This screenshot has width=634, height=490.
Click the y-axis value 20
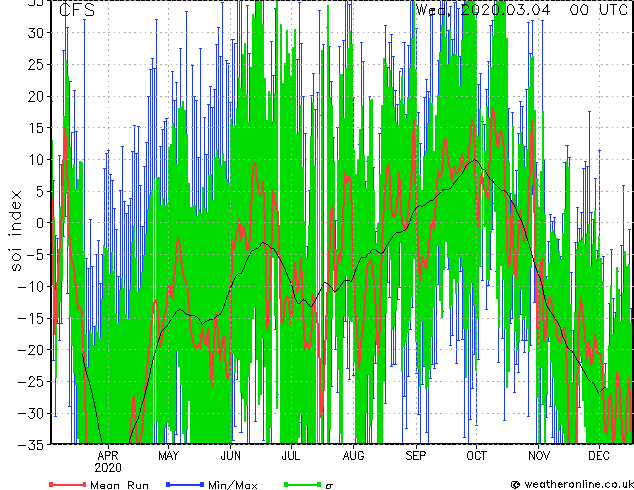tap(36, 96)
